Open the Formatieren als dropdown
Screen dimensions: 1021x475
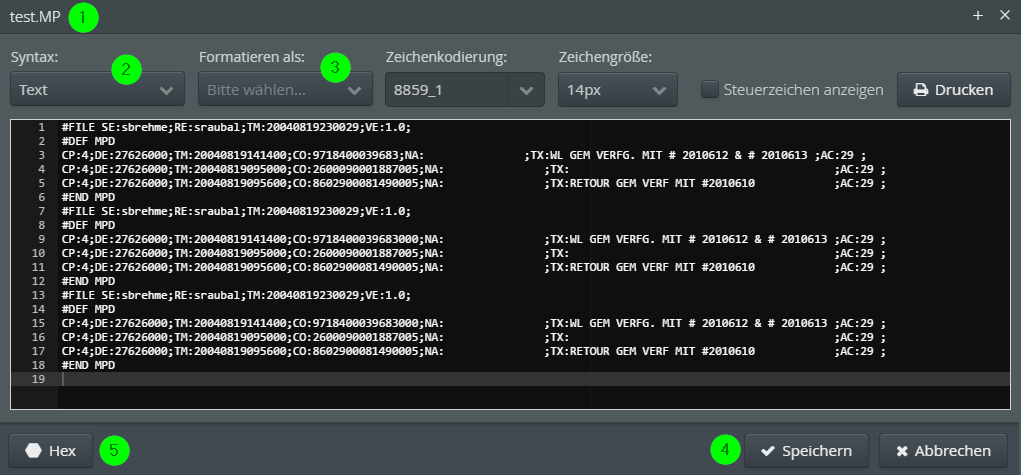(x=285, y=89)
